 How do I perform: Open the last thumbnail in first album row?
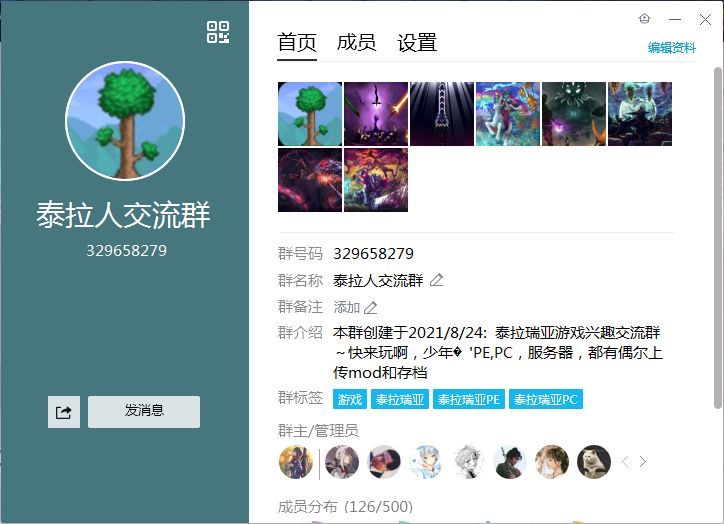point(640,114)
